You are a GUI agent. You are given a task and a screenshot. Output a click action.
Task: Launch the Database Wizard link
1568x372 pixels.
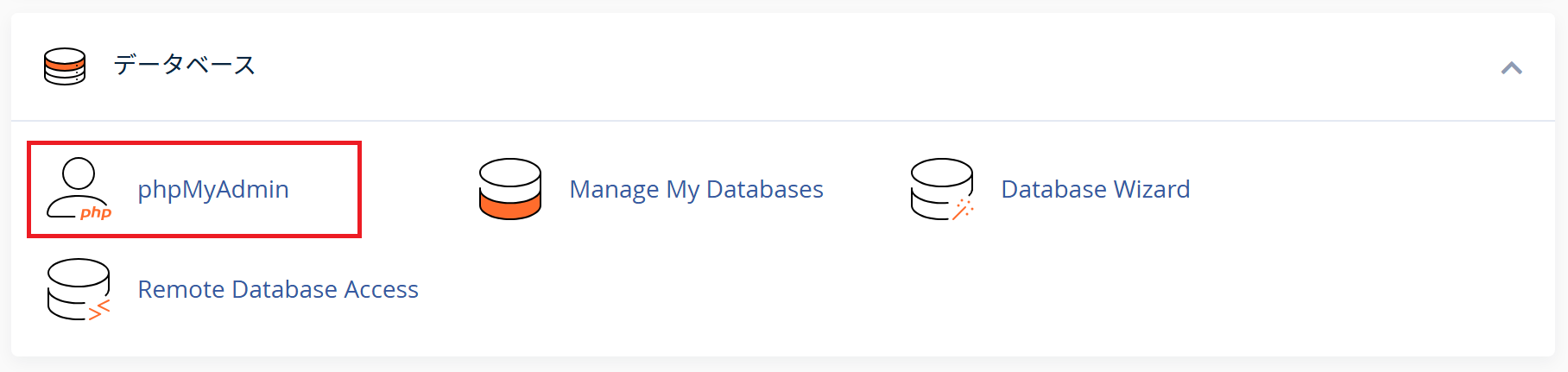pyautogui.click(x=1096, y=189)
